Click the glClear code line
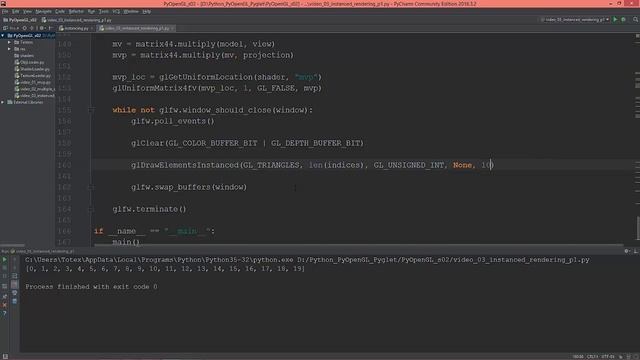This screenshot has width=640, height=360. (x=247, y=143)
